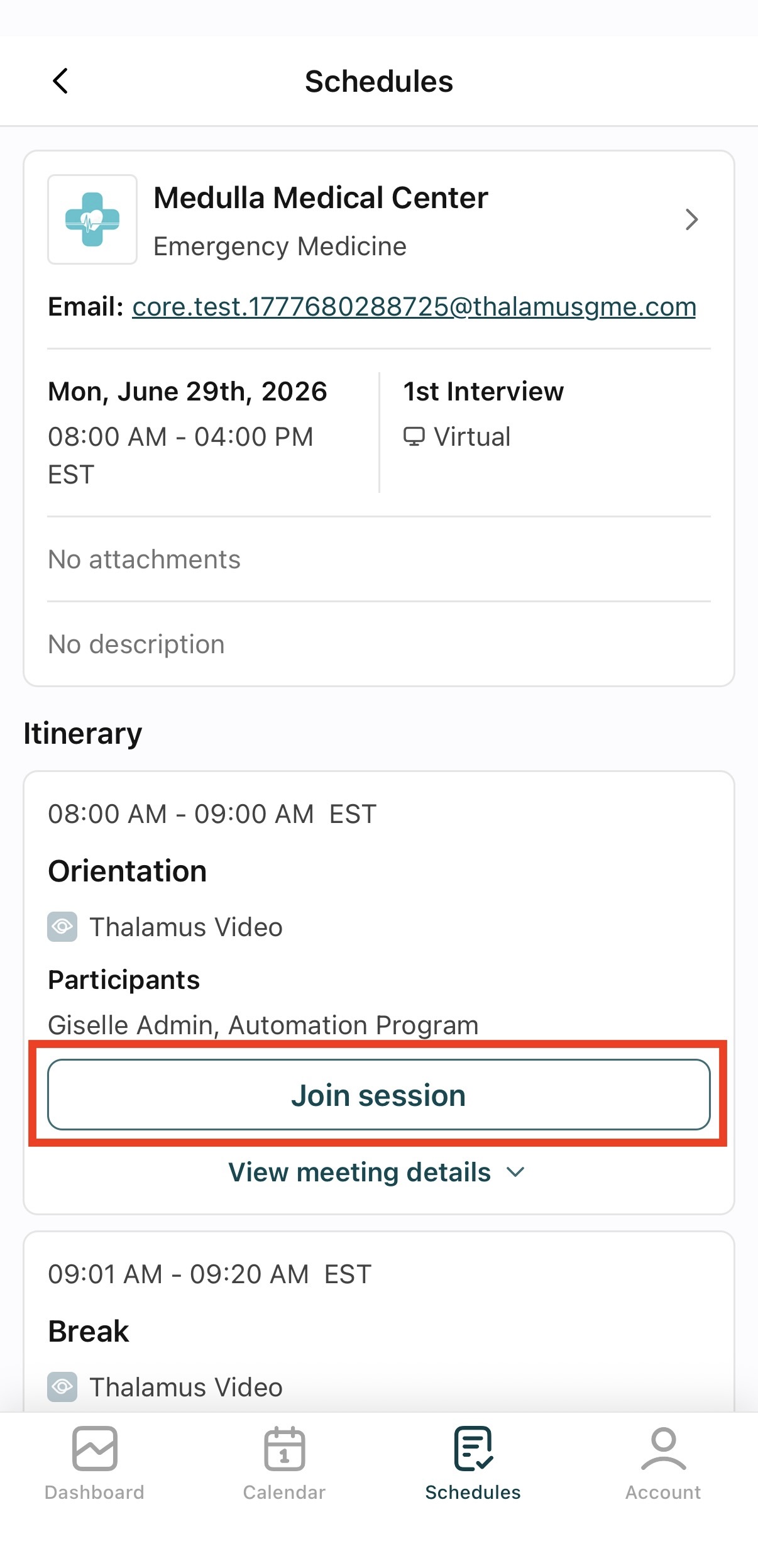Screen dimensions: 758x1568
Task: Open the core.test email link
Action: [414, 307]
